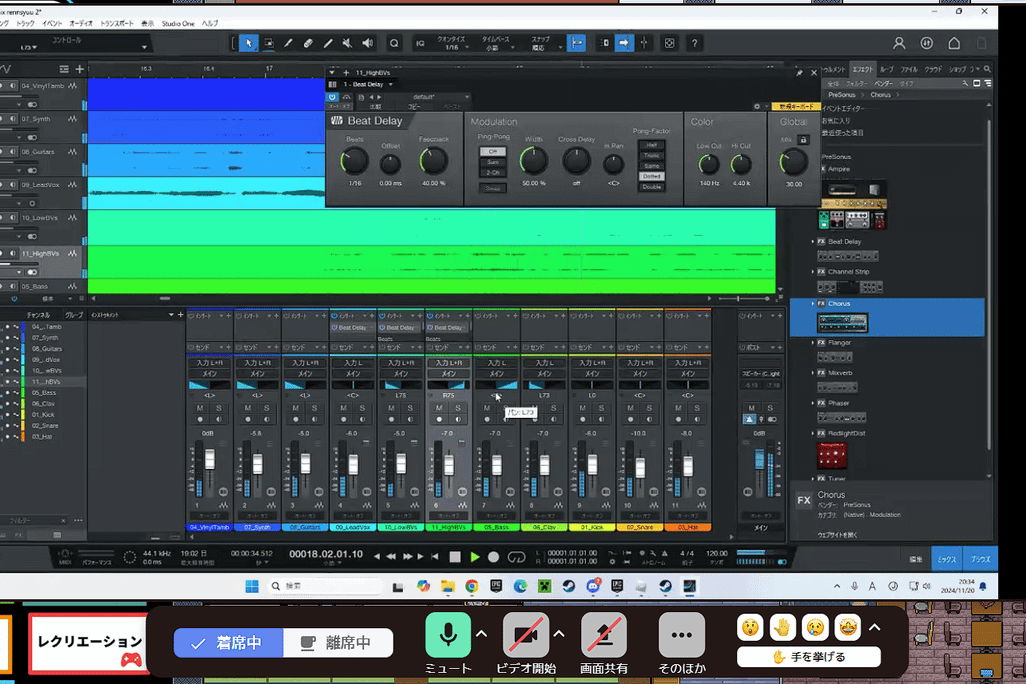Add a track with plus icon

[79, 69]
